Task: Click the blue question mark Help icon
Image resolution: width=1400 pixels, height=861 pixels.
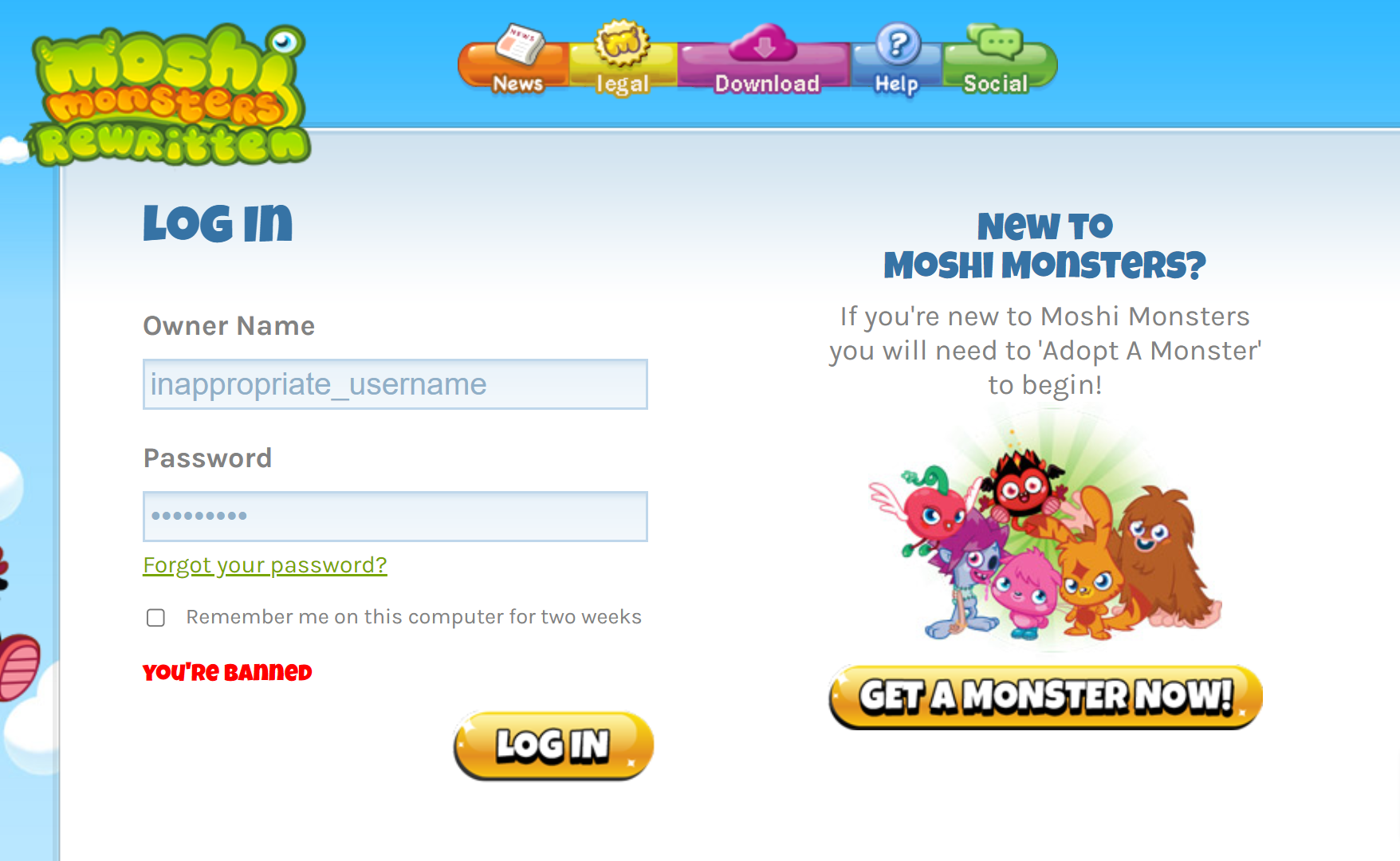Action: tap(899, 43)
